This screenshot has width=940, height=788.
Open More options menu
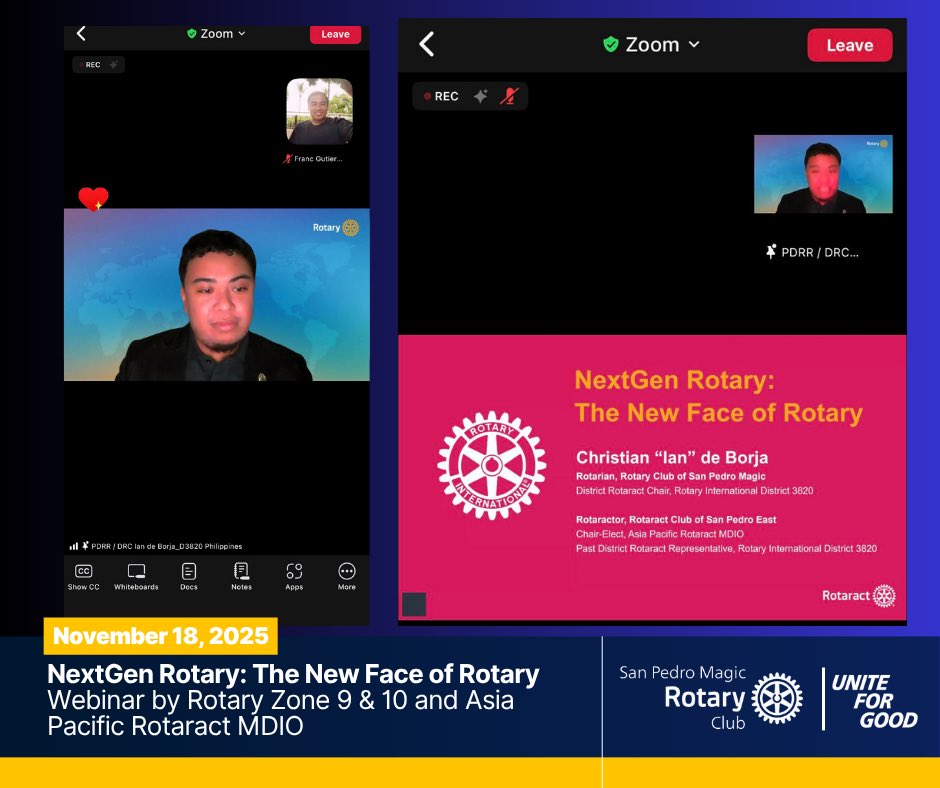[347, 577]
